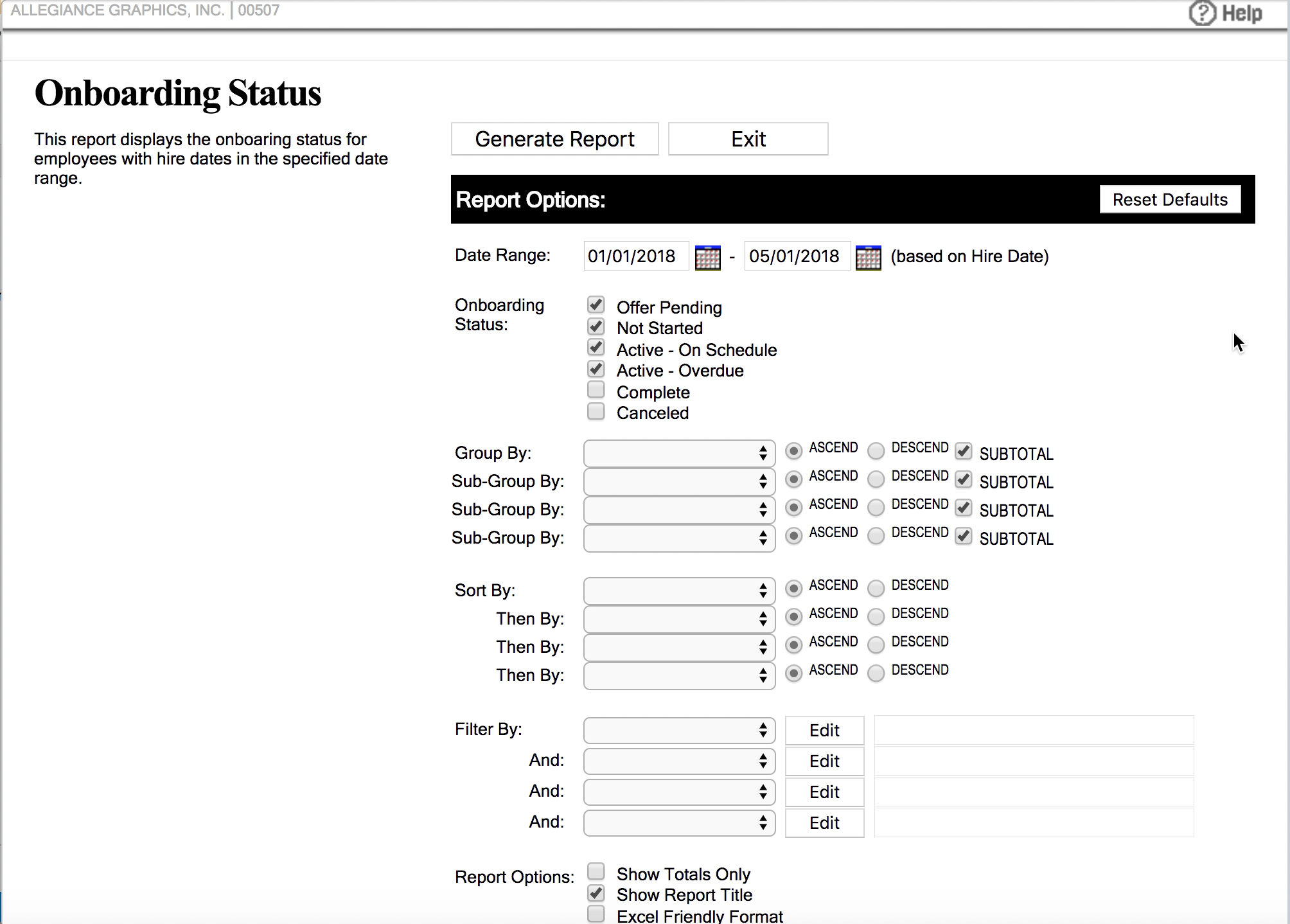The width and height of the screenshot is (1290, 924).
Task: Open the Filter By dropdown
Action: [x=678, y=730]
